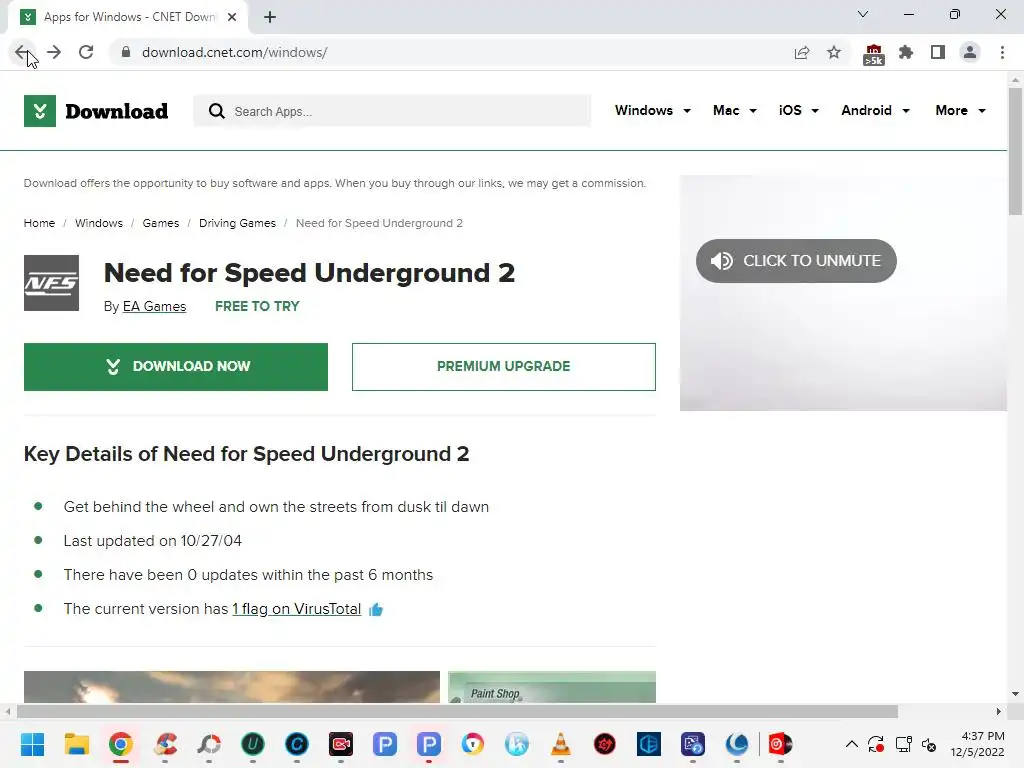Open VLC media player taskbar icon
The height and width of the screenshot is (768, 1024).
[561, 744]
